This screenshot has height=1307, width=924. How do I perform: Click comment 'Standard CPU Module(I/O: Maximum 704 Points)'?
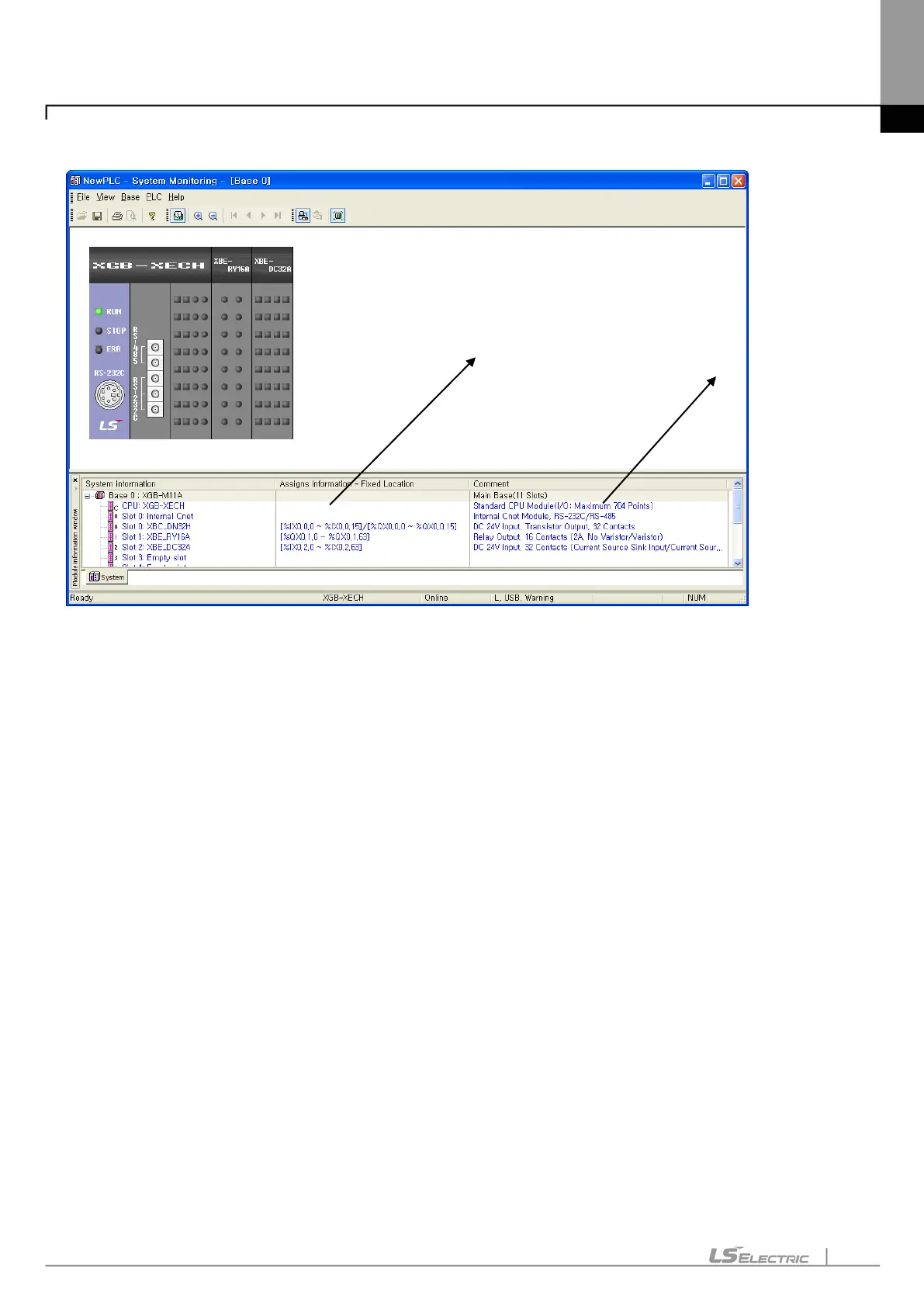coord(563,506)
